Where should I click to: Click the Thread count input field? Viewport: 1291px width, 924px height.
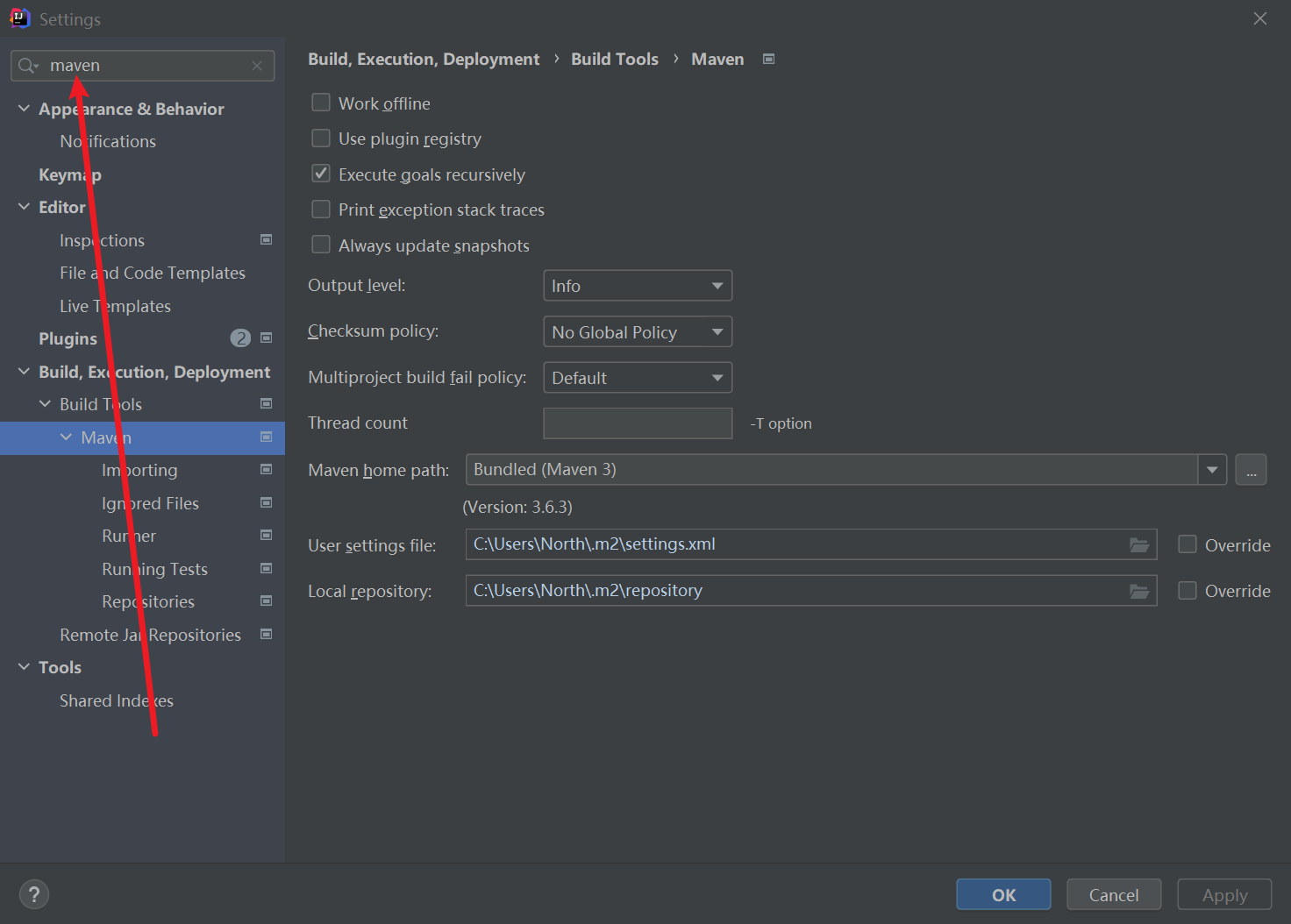click(638, 423)
